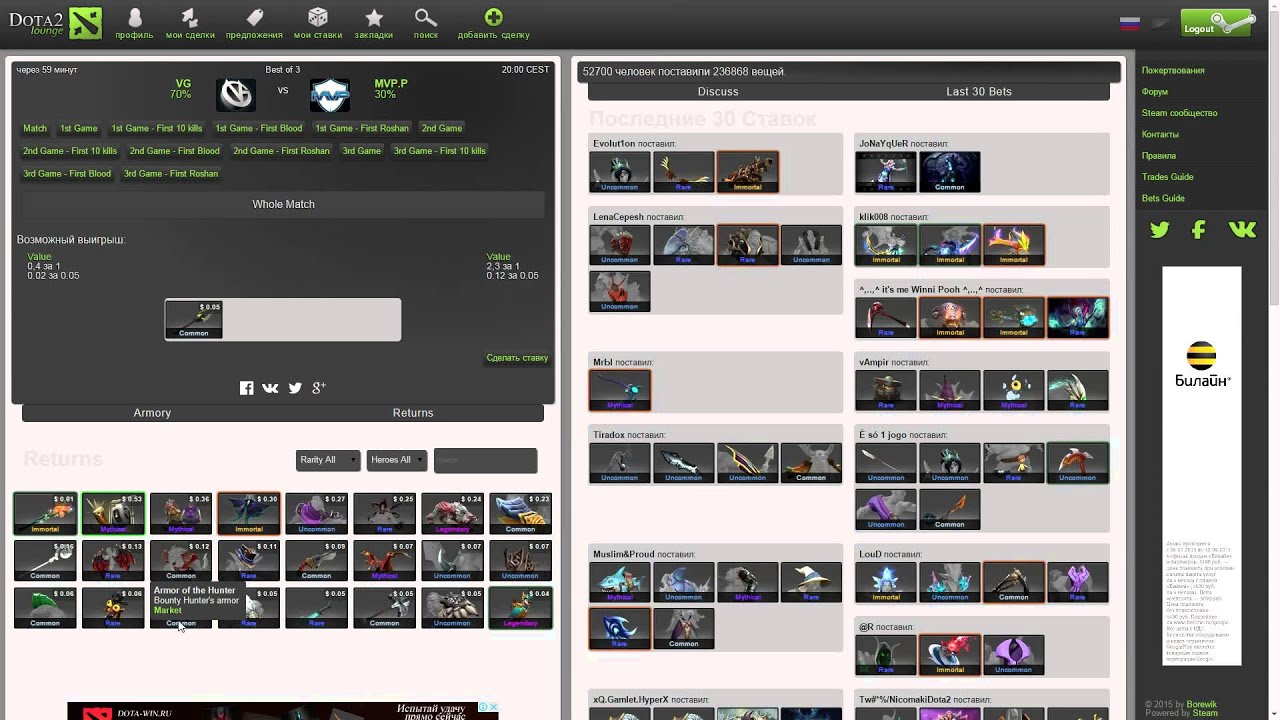
Task: Select 2nd Game - First 10 kills
Action: coord(70,151)
